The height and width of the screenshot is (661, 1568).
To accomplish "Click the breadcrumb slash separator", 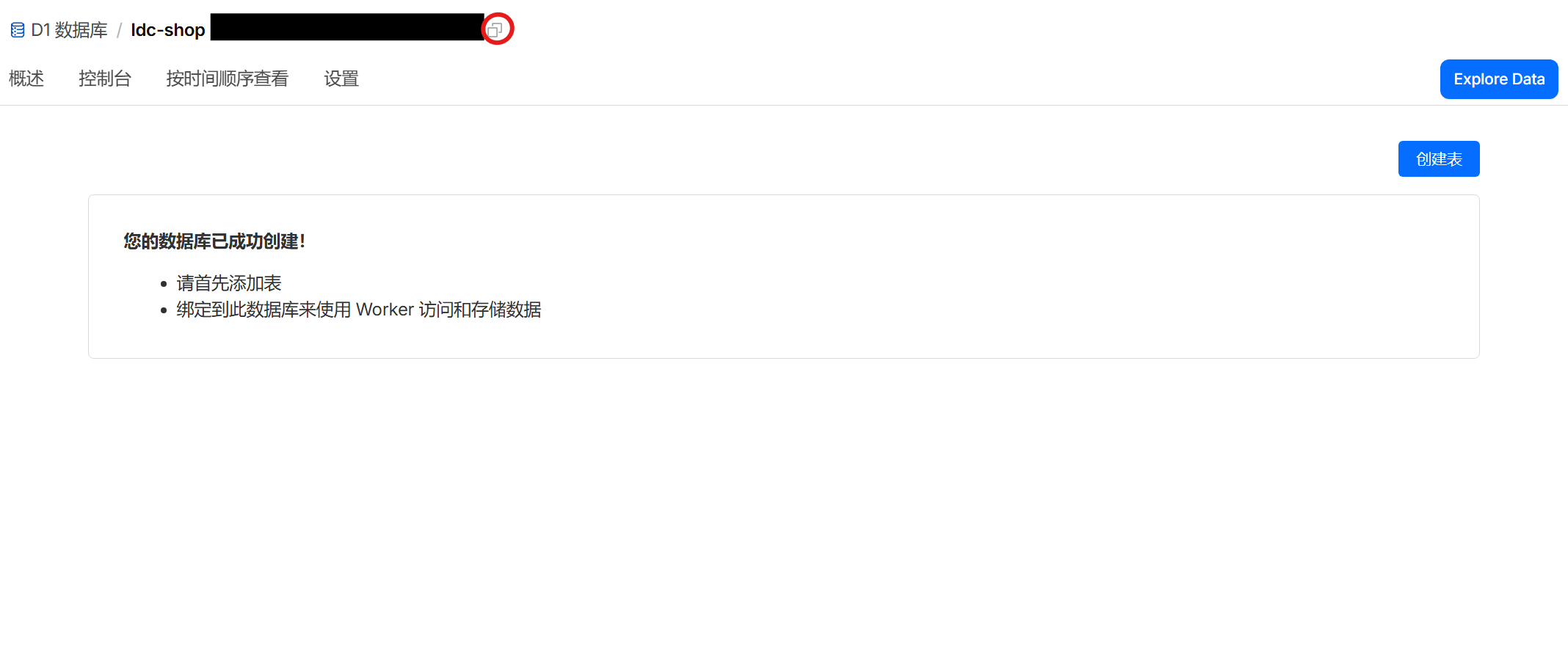I will click(119, 30).
